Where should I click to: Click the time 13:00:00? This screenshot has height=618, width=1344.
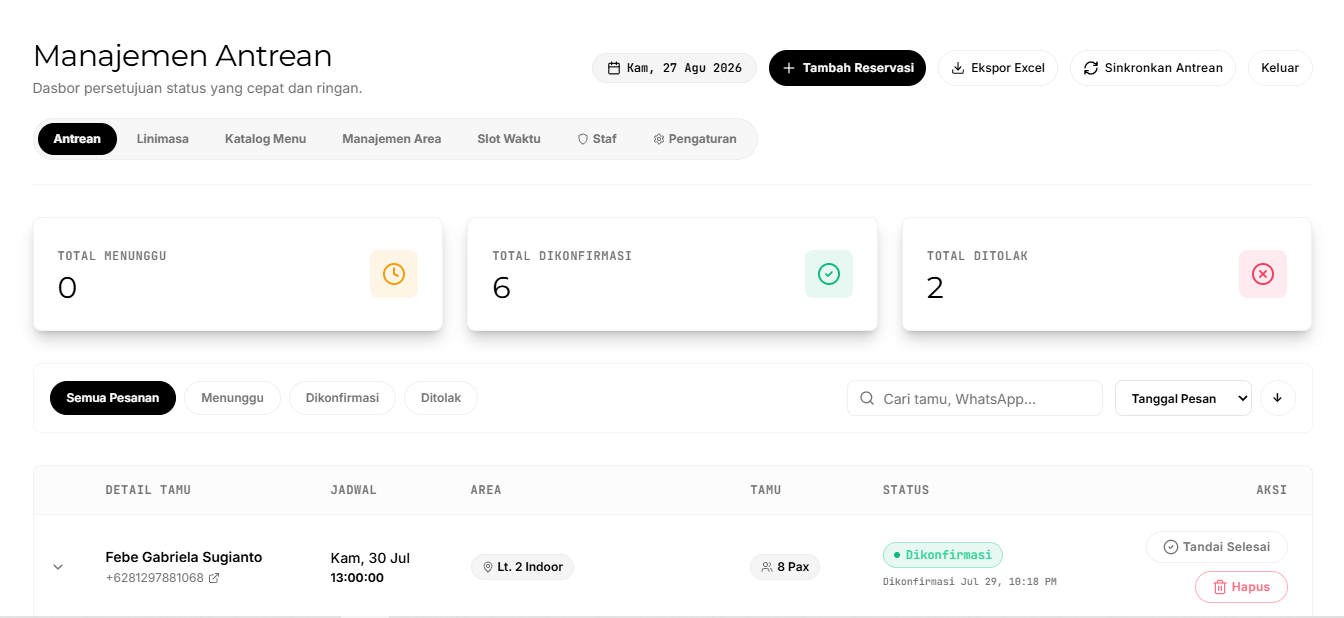(357, 578)
